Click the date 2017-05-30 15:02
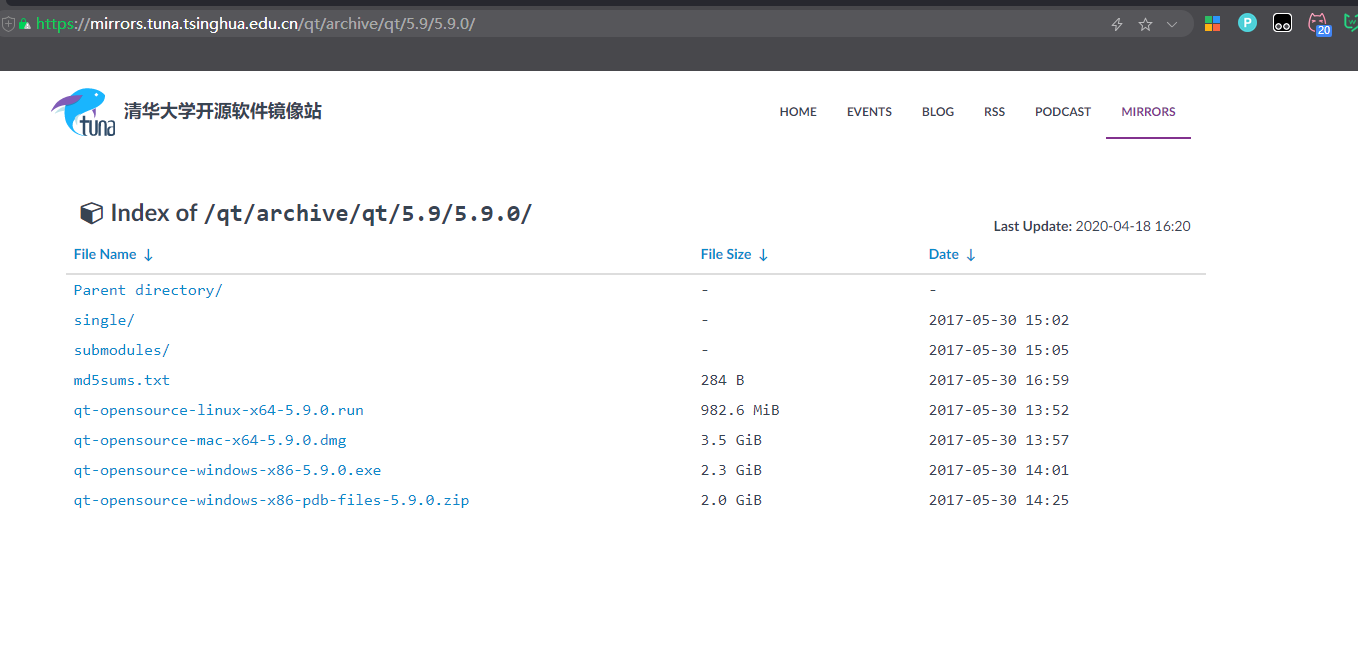The width and height of the screenshot is (1358, 648). pyautogui.click(x=999, y=320)
